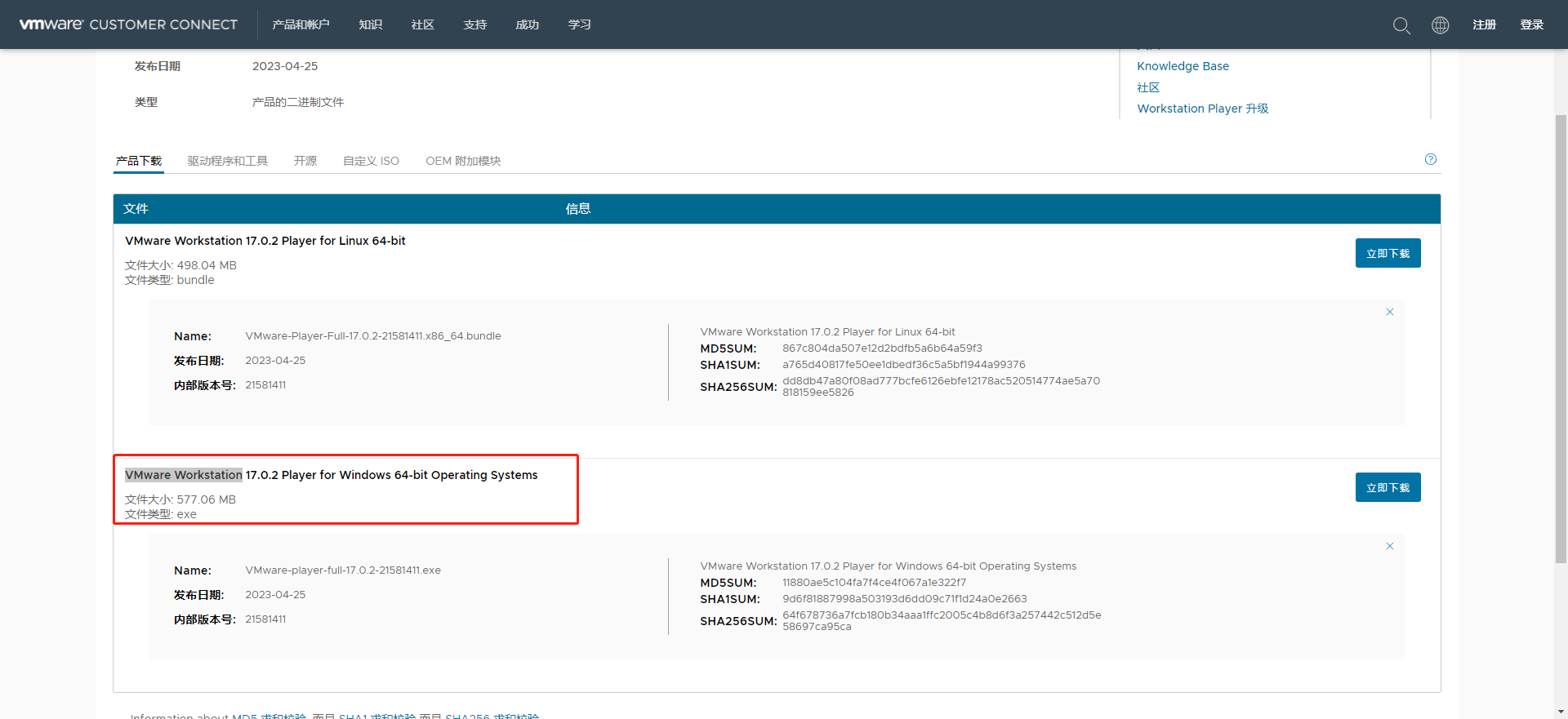Open the search magnifier icon

(1401, 25)
